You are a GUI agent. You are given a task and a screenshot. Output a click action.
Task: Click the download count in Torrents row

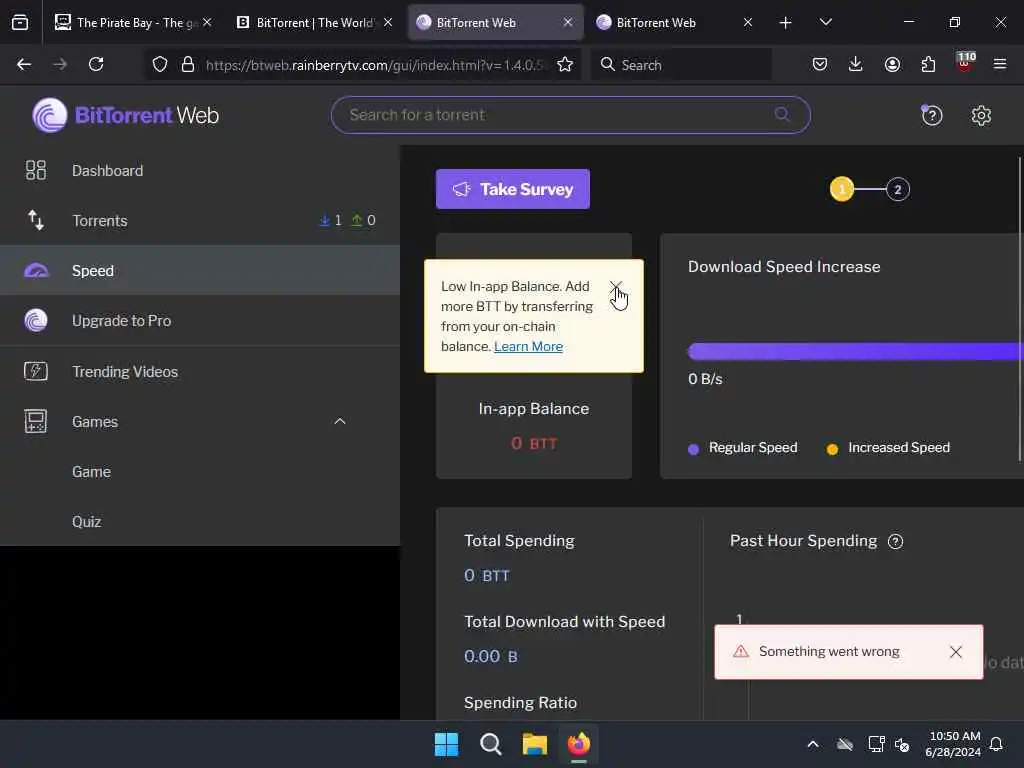pos(330,221)
